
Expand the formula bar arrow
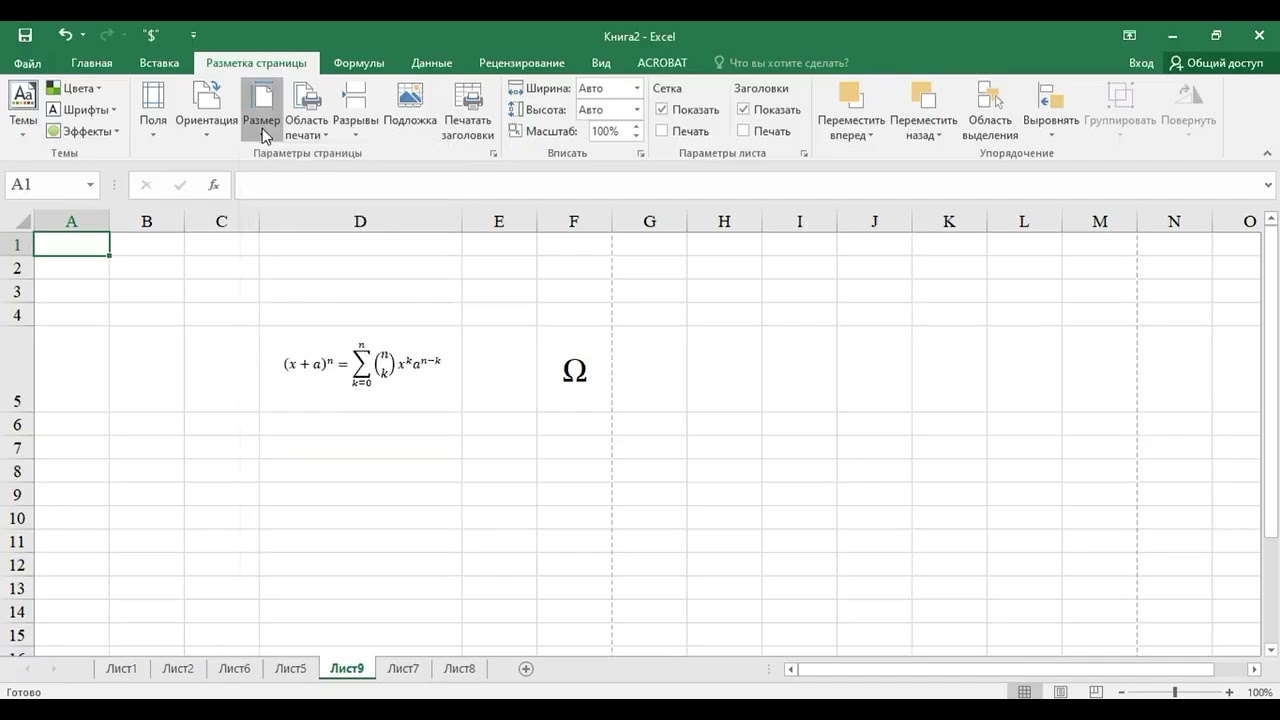(x=1268, y=185)
